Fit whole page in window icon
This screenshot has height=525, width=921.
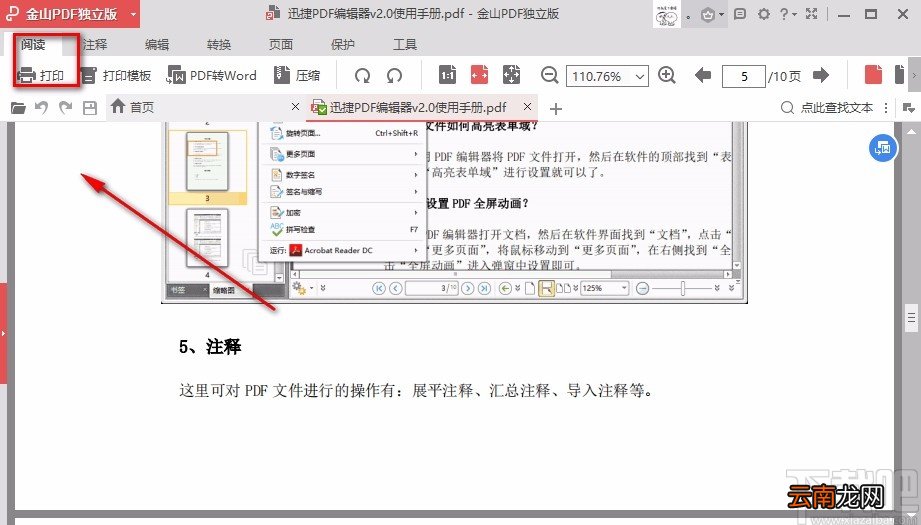512,75
